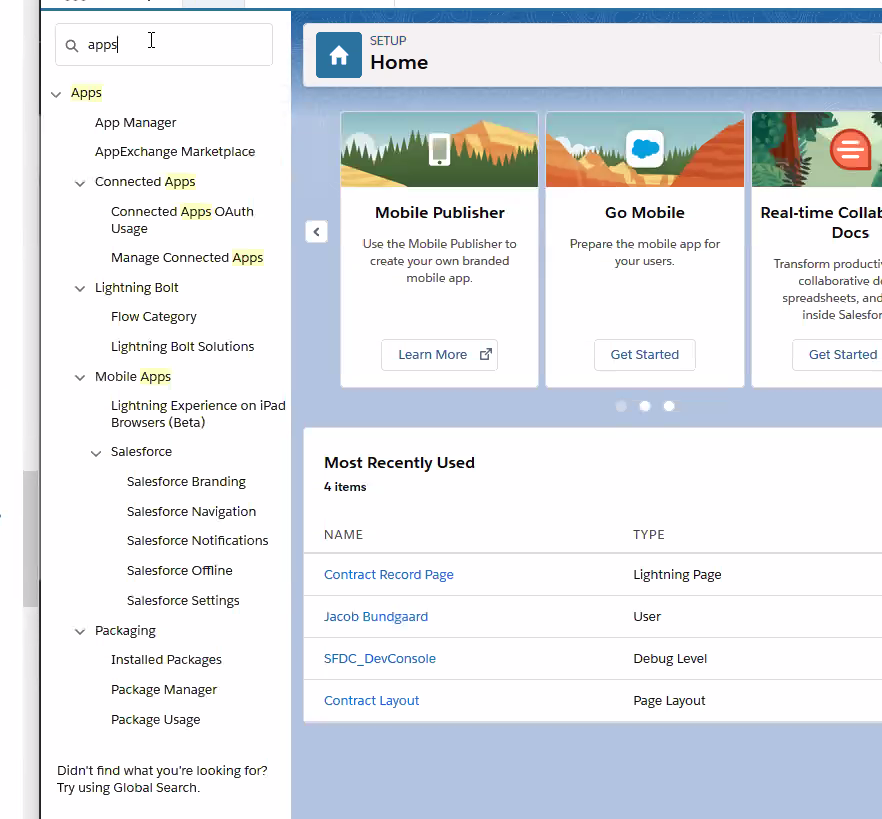Open Package Manager
The width and height of the screenshot is (882, 819).
tap(164, 690)
